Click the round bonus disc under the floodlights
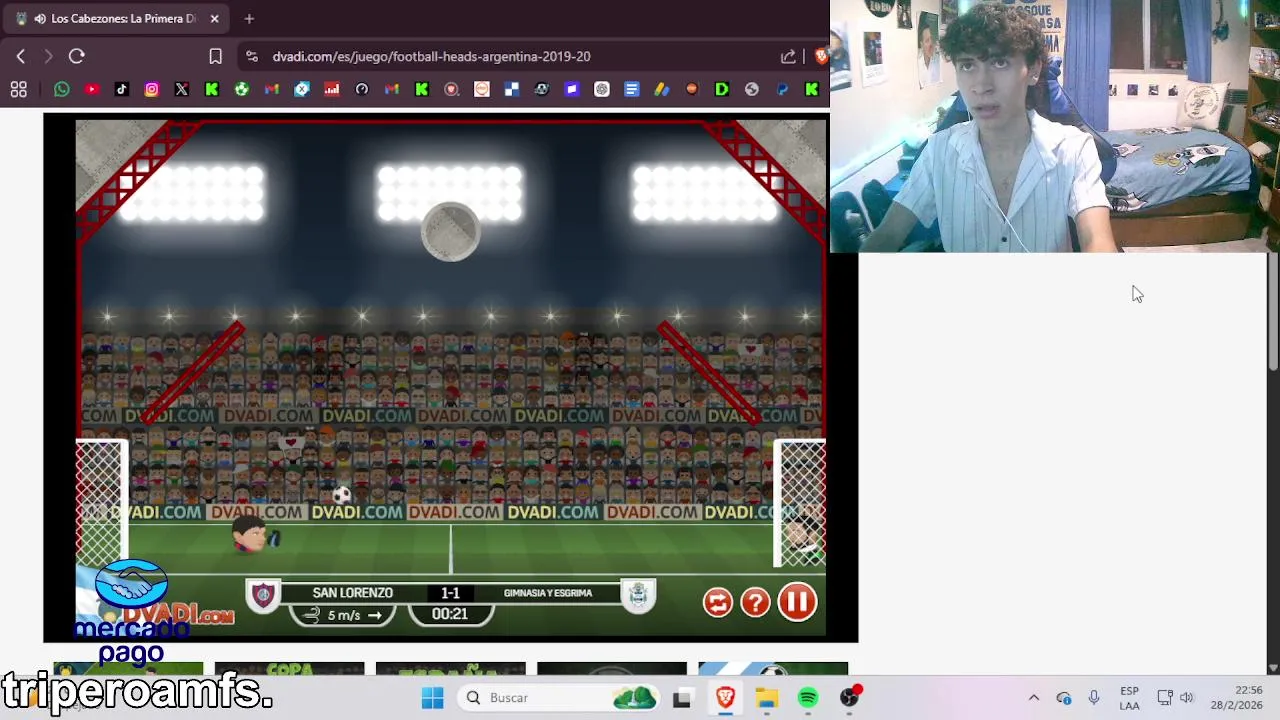Viewport: 1280px width, 720px height. [450, 231]
